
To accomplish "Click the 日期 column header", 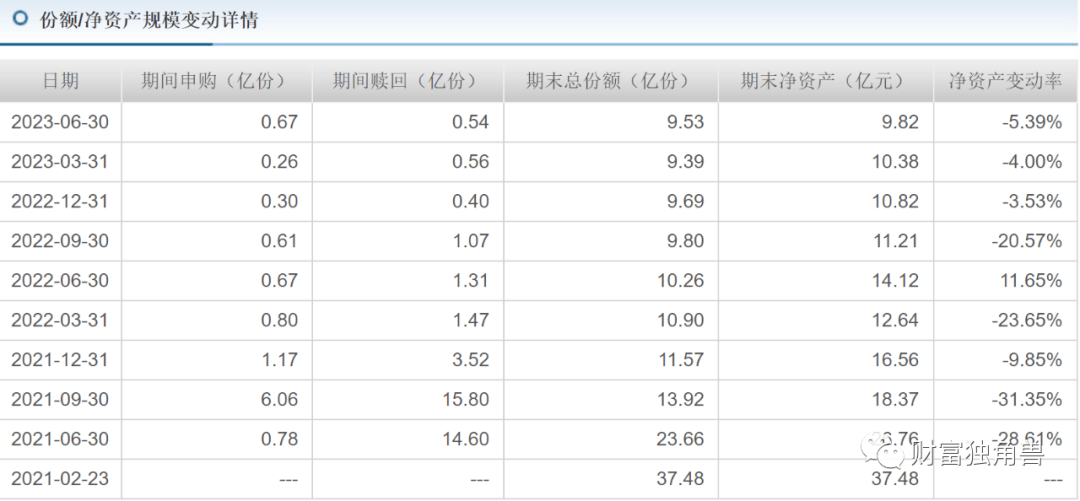I will (x=60, y=81).
